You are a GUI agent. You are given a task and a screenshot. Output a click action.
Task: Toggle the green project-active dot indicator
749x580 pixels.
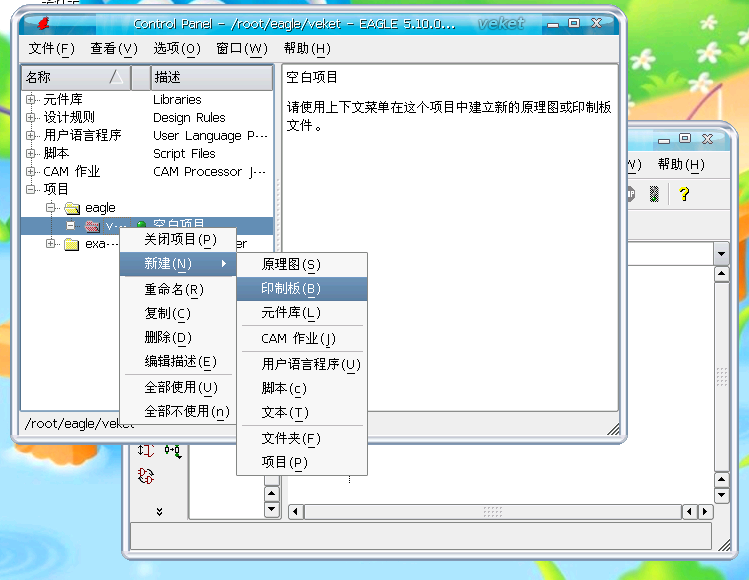point(141,225)
